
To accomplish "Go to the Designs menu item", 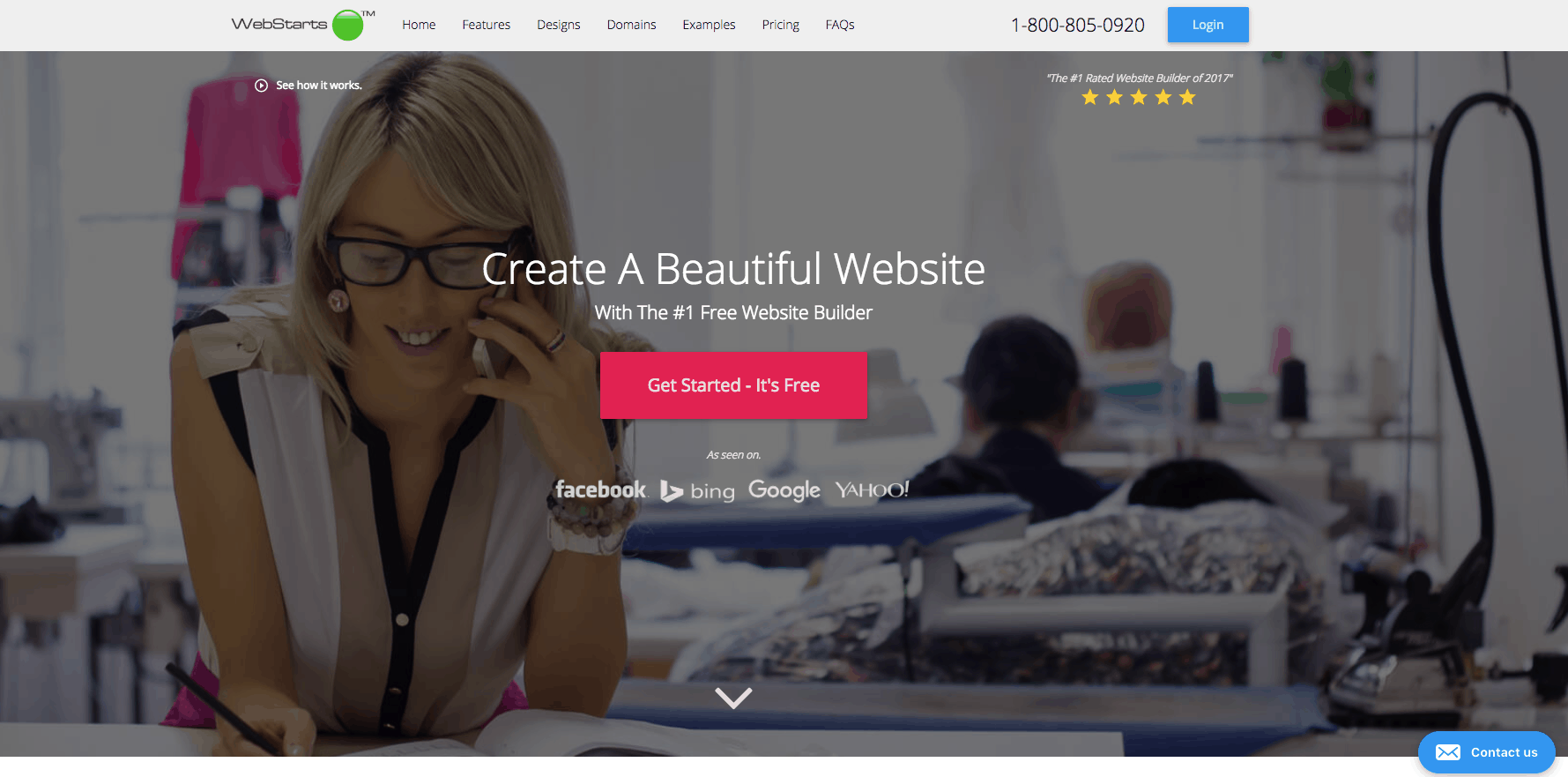I will tap(559, 25).
